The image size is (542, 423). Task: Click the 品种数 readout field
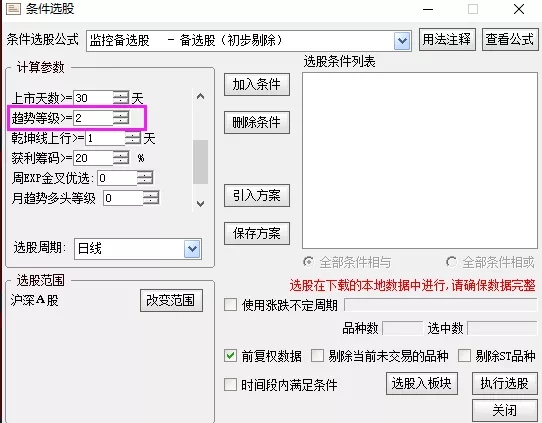403,328
